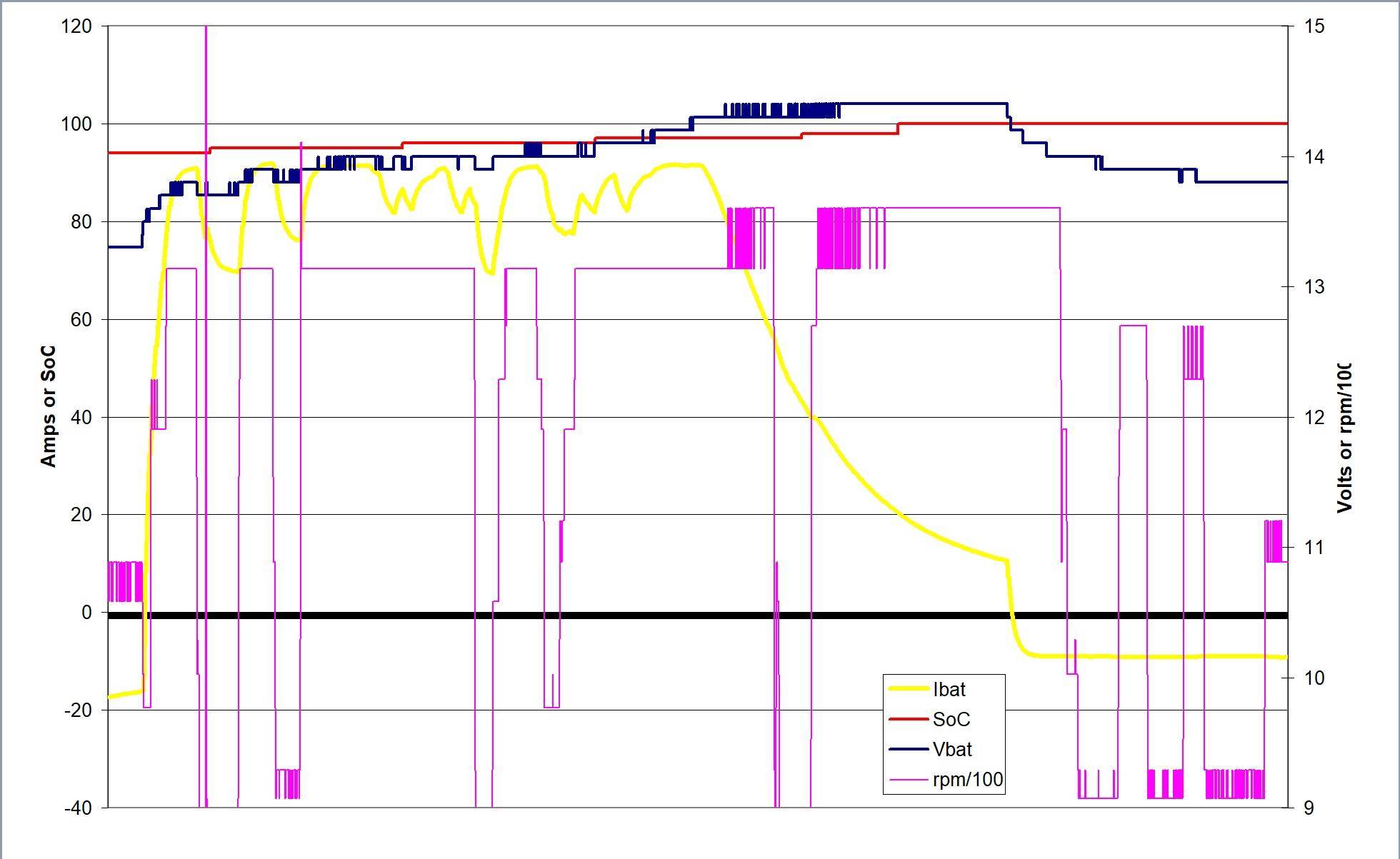Select the Vbat legend text label

pyautogui.click(x=952, y=749)
